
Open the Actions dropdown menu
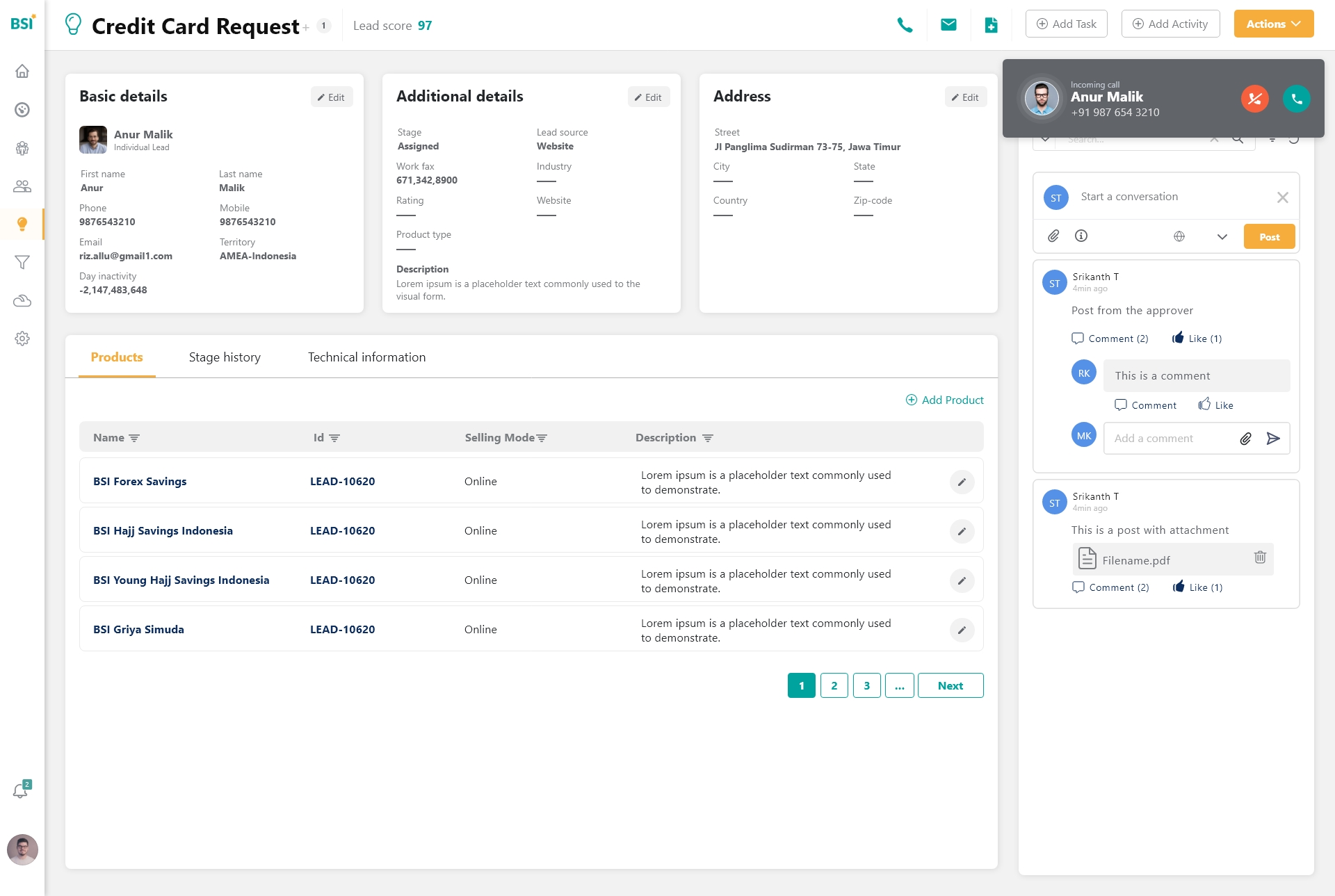[x=1273, y=24]
